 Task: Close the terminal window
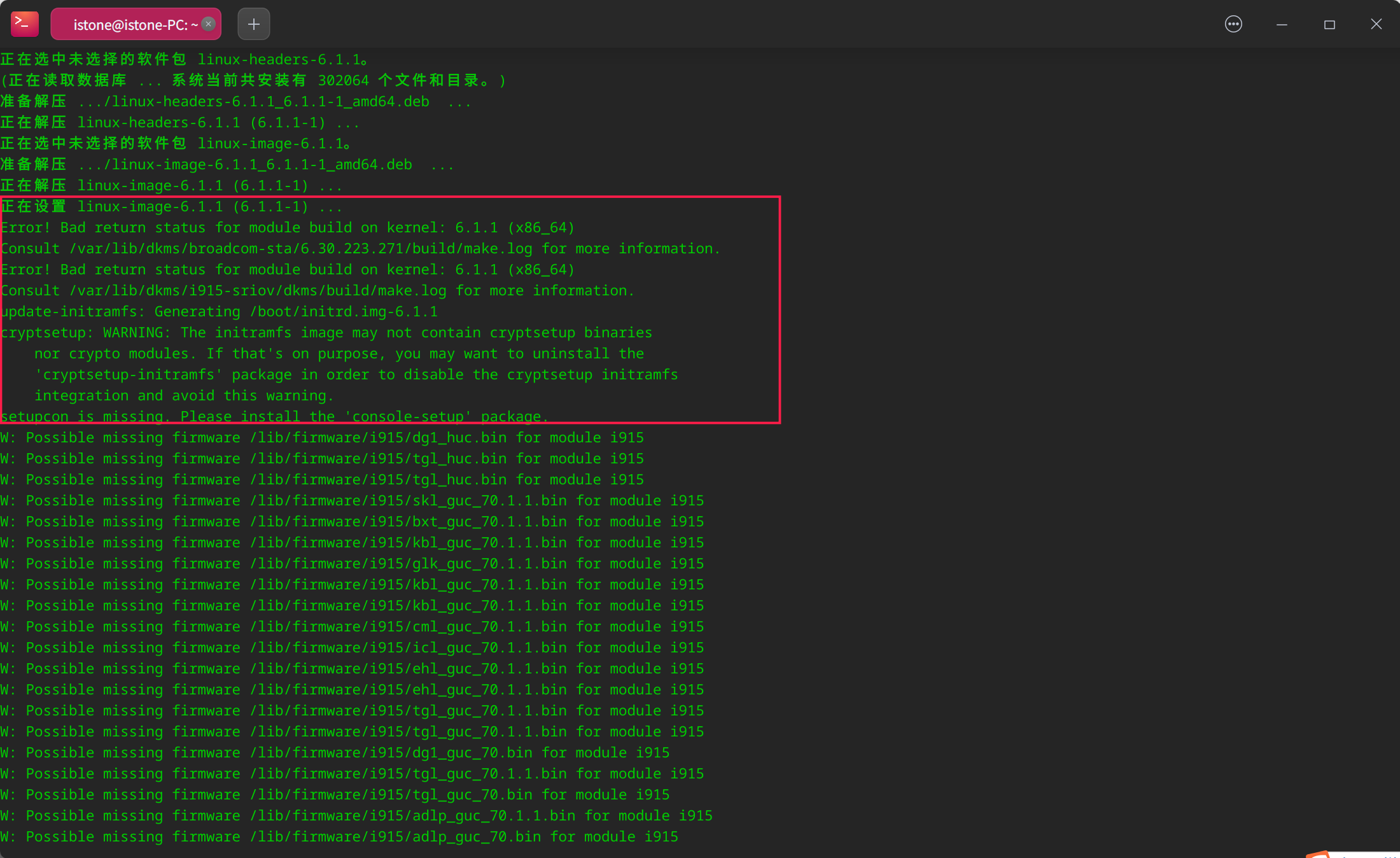coord(1376,24)
